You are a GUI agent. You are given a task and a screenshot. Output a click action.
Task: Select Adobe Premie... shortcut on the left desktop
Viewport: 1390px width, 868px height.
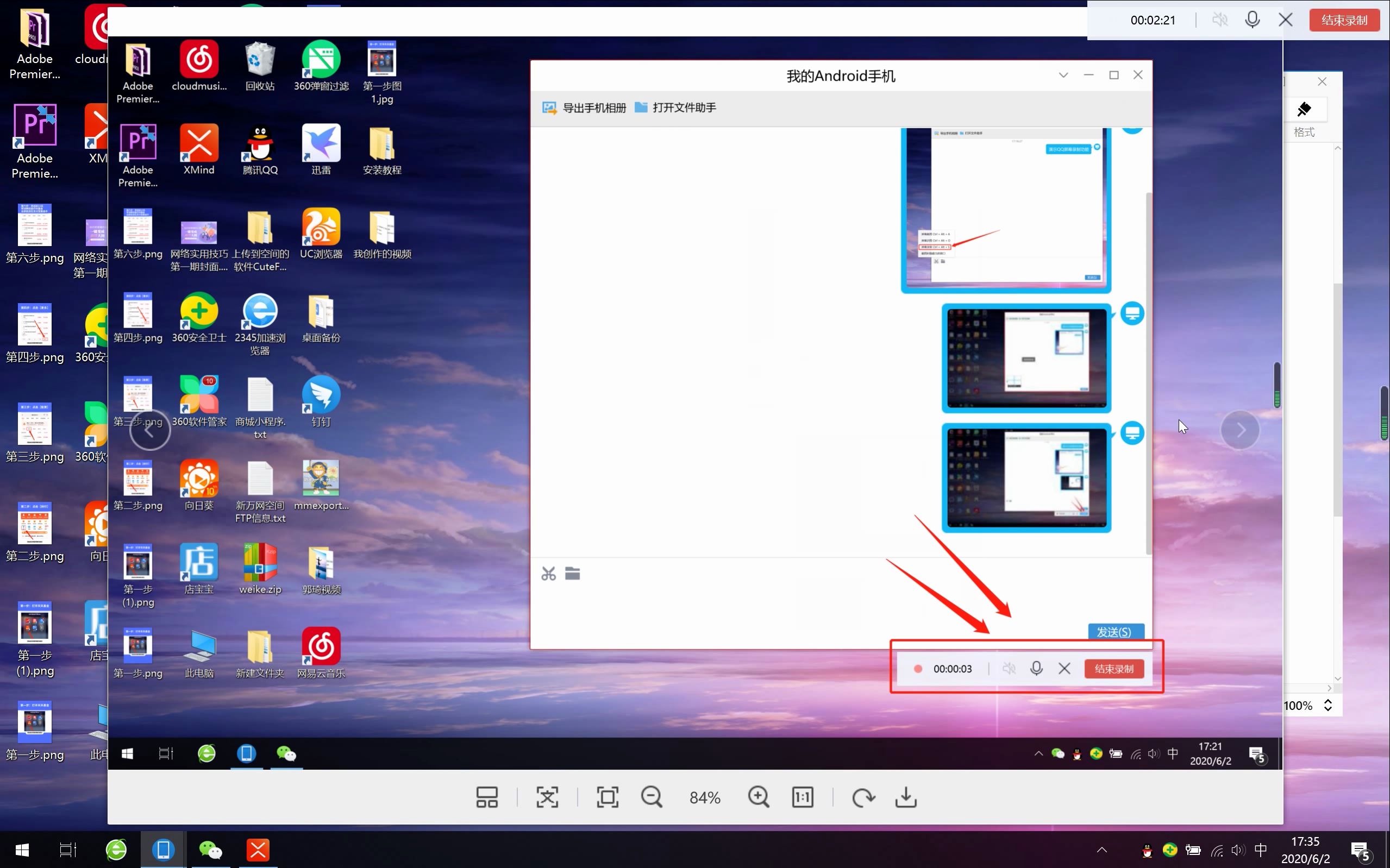pos(35,142)
